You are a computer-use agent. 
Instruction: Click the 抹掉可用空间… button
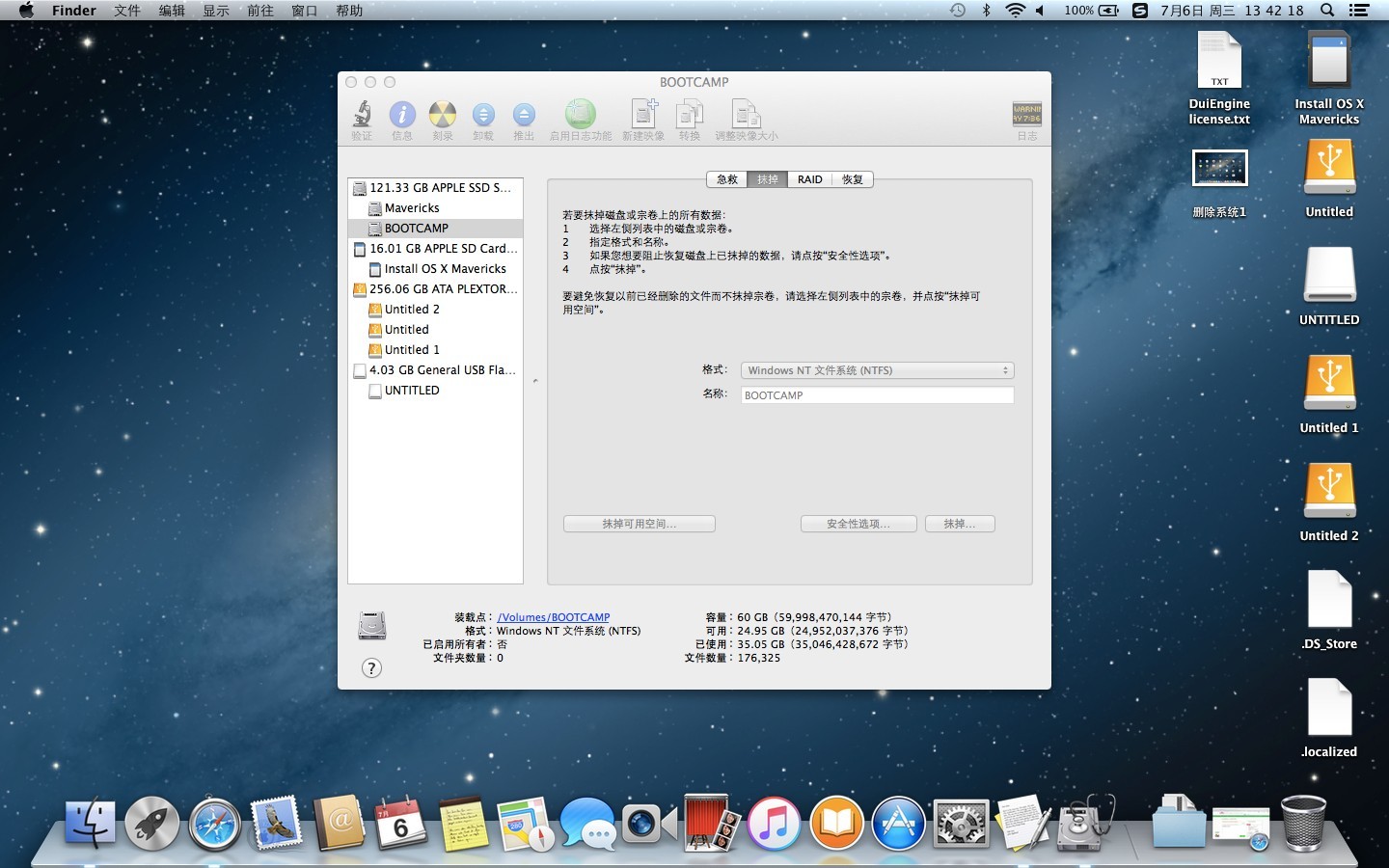point(640,524)
